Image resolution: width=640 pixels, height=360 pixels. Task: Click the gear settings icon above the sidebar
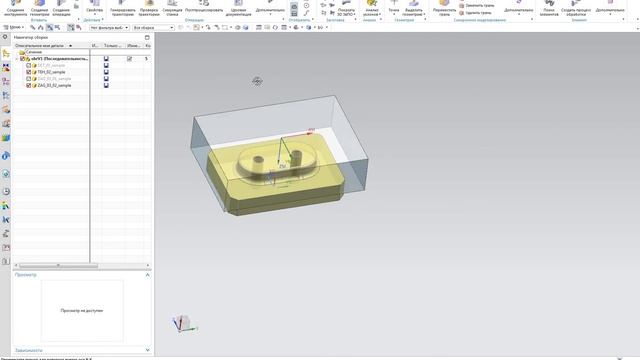point(5,37)
